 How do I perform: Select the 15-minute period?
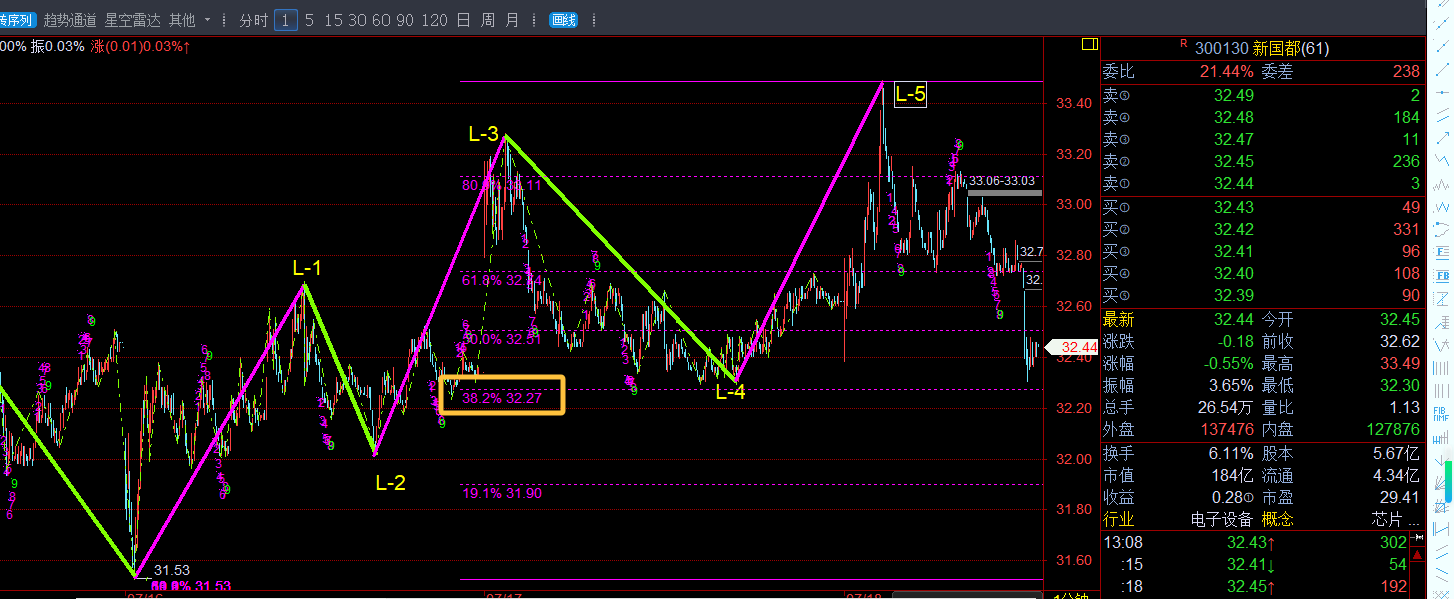click(x=333, y=20)
